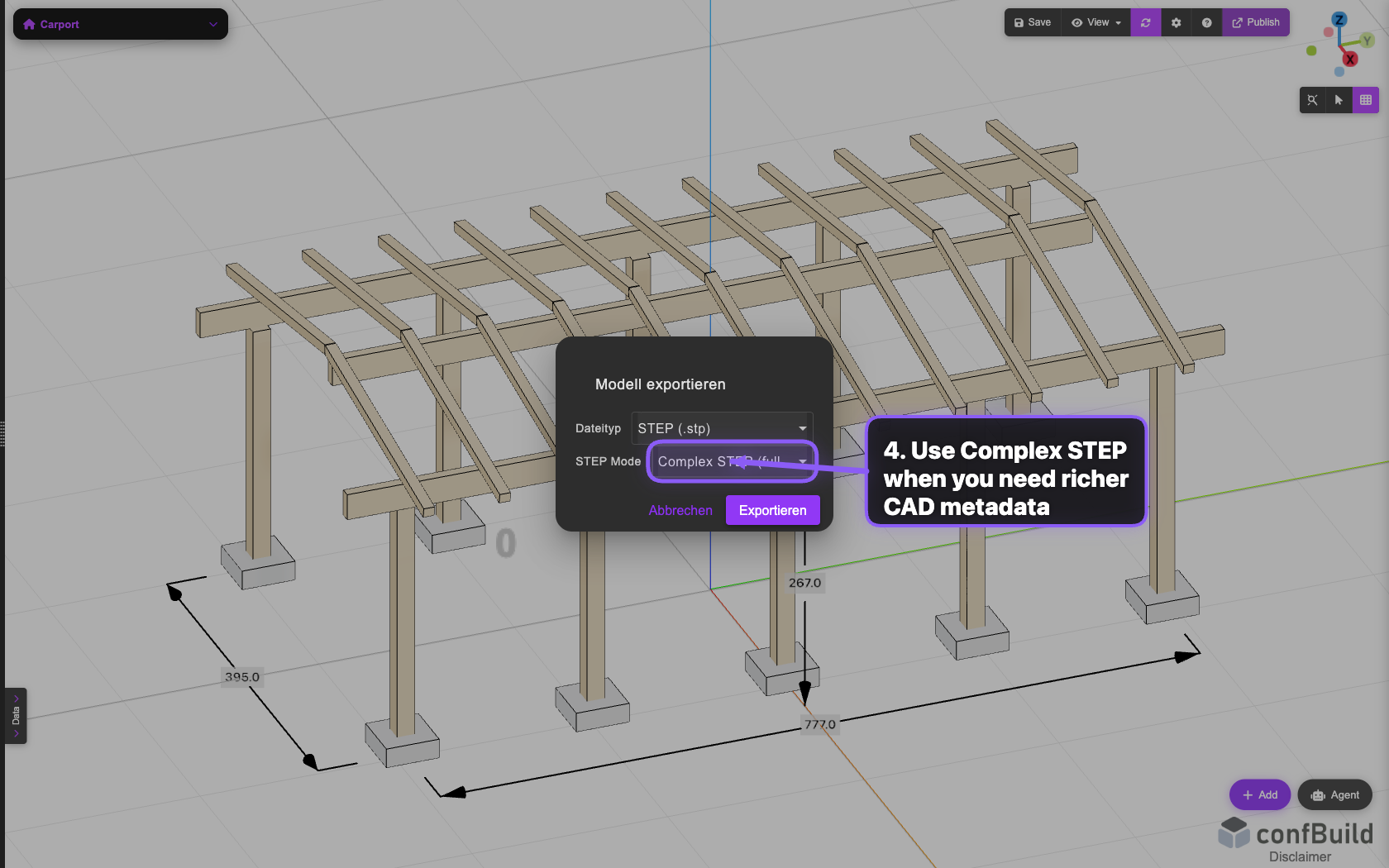Select the cursor selection tool
The width and height of the screenshot is (1389, 868).
click(1339, 99)
